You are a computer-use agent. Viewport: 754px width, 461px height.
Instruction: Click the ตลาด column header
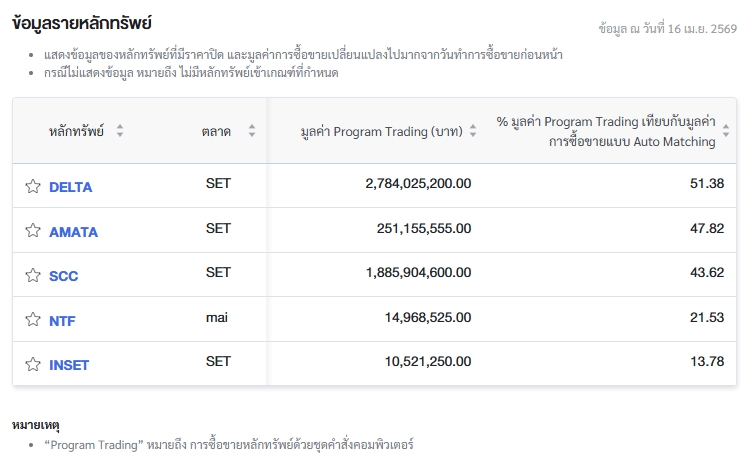tap(216, 131)
